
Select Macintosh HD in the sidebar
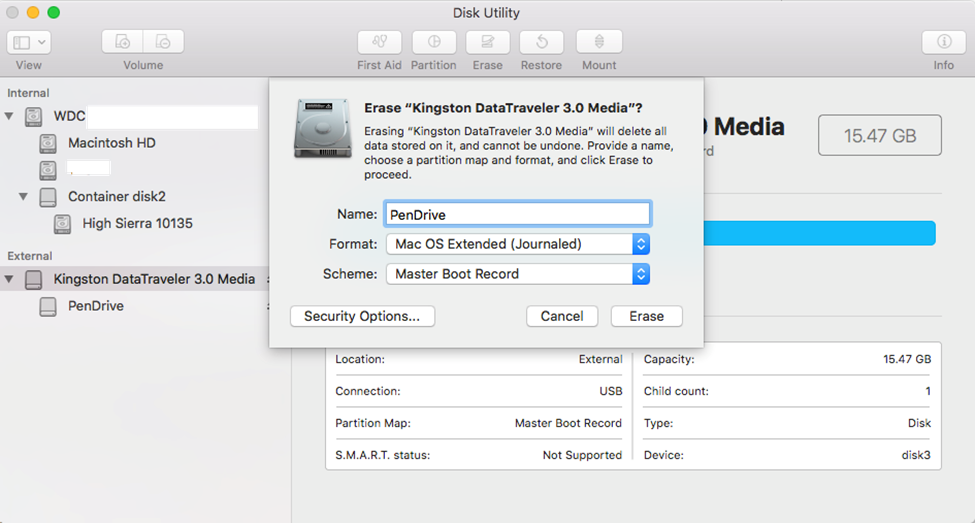coord(112,143)
